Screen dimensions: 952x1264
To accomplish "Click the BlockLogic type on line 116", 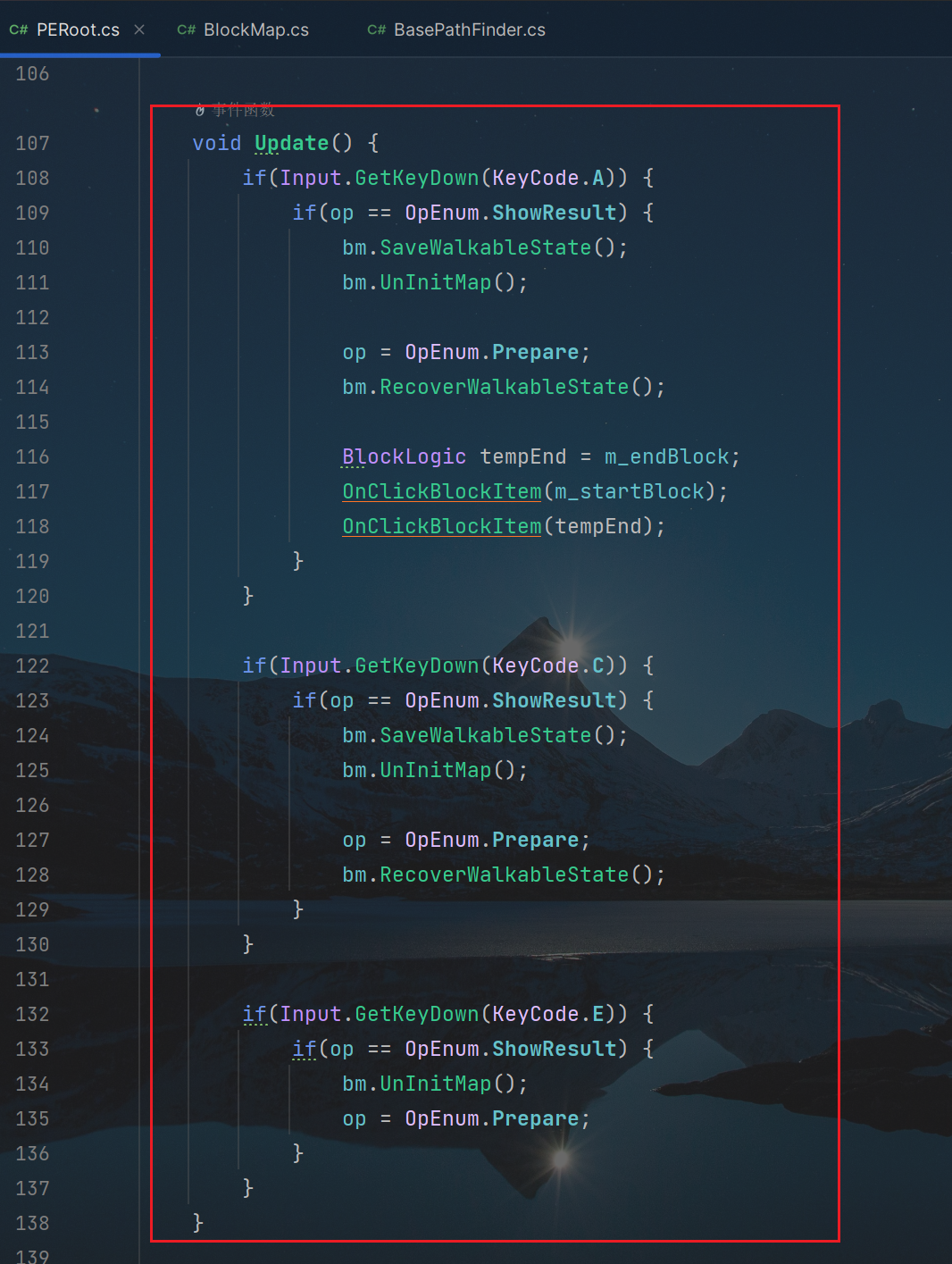I will [404, 456].
